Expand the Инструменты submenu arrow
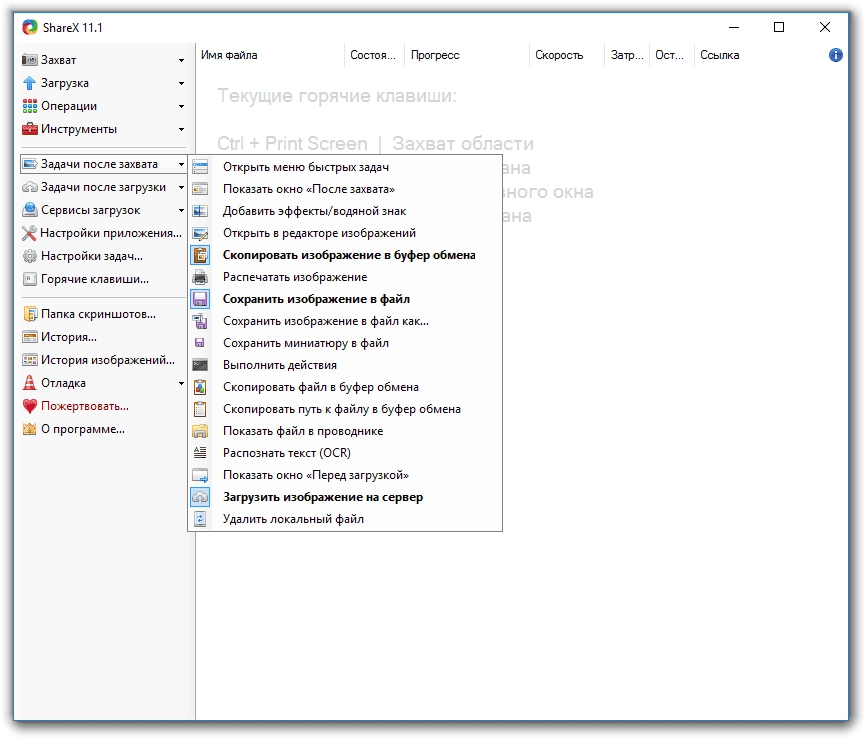Image resolution: width=866 pixels, height=740 pixels. tap(181, 130)
